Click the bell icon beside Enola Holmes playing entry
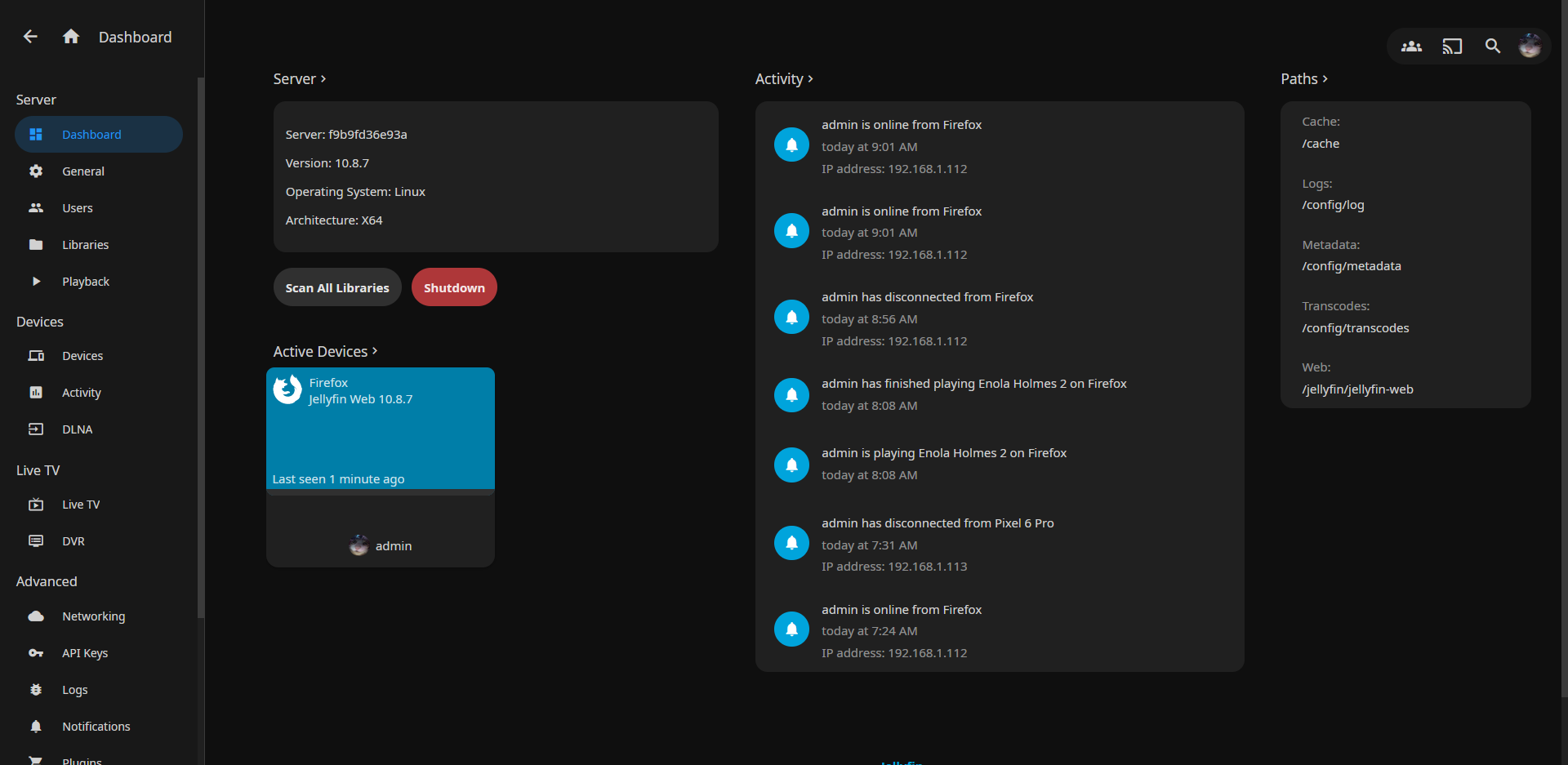Image resolution: width=1568 pixels, height=765 pixels. [791, 465]
